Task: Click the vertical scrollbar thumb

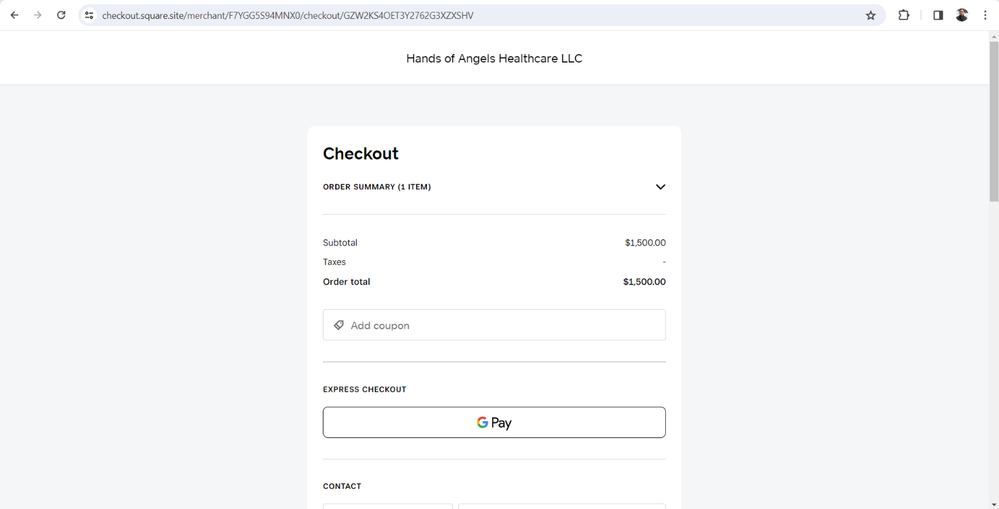Action: [x=993, y=120]
